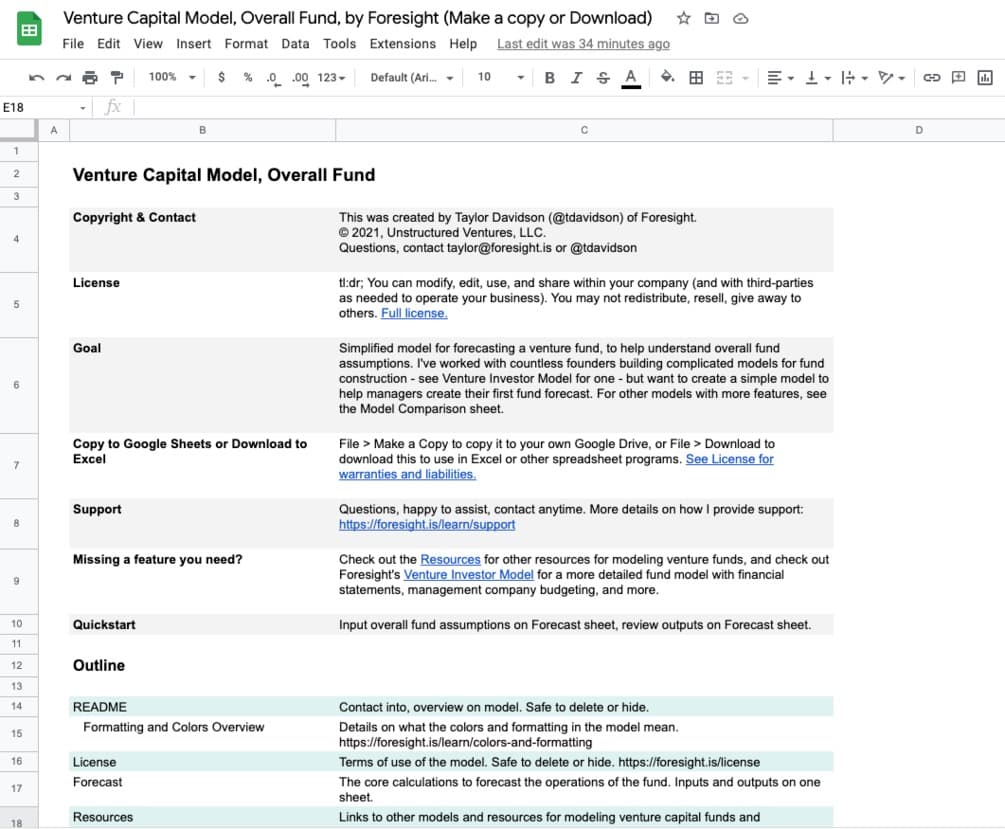The height and width of the screenshot is (829, 1005).
Task: Click the undo arrow icon
Action: (x=37, y=77)
